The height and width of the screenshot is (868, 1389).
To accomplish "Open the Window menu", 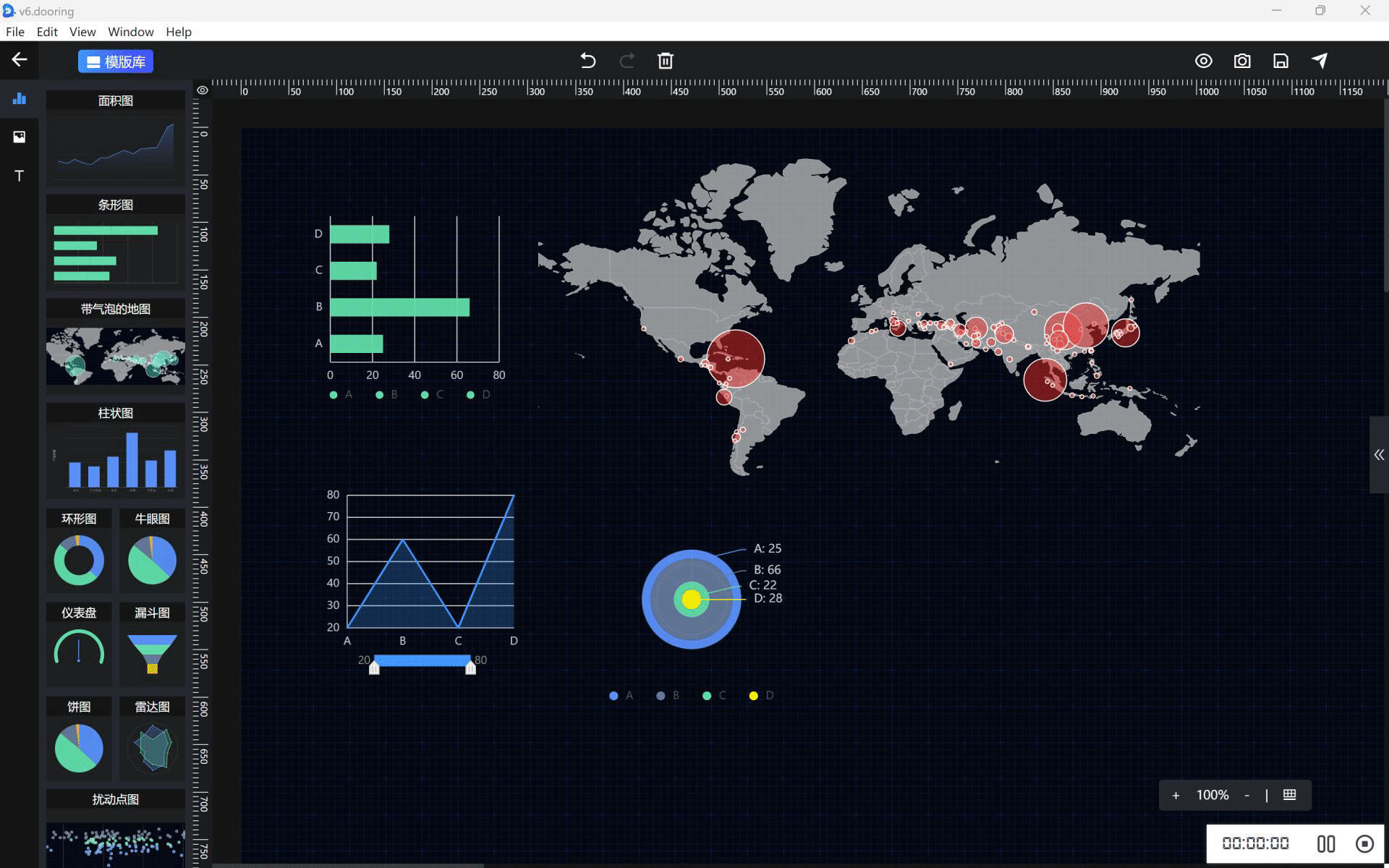I will tap(130, 32).
